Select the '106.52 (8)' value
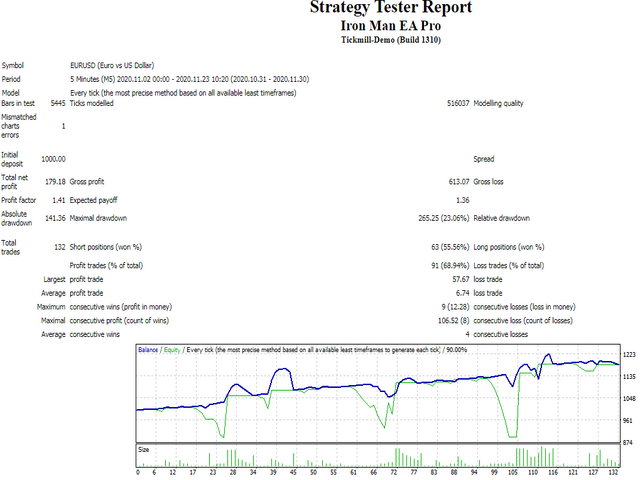Image resolution: width=640 pixels, height=480 pixels. pyautogui.click(x=453, y=321)
